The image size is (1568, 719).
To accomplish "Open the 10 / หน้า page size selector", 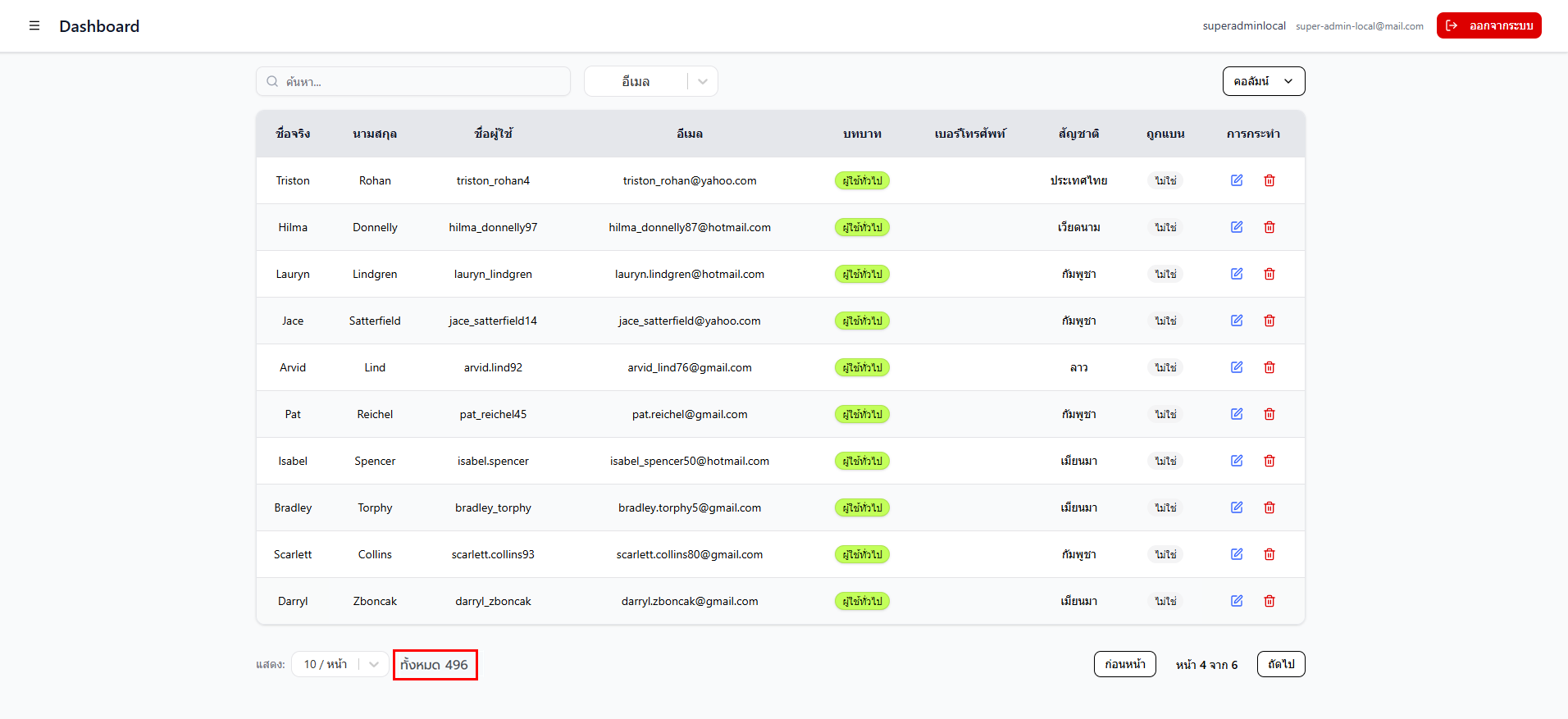I will click(340, 664).
